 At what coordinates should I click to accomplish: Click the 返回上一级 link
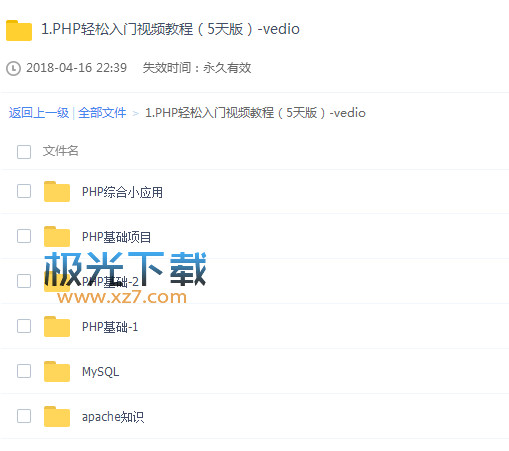point(39,113)
